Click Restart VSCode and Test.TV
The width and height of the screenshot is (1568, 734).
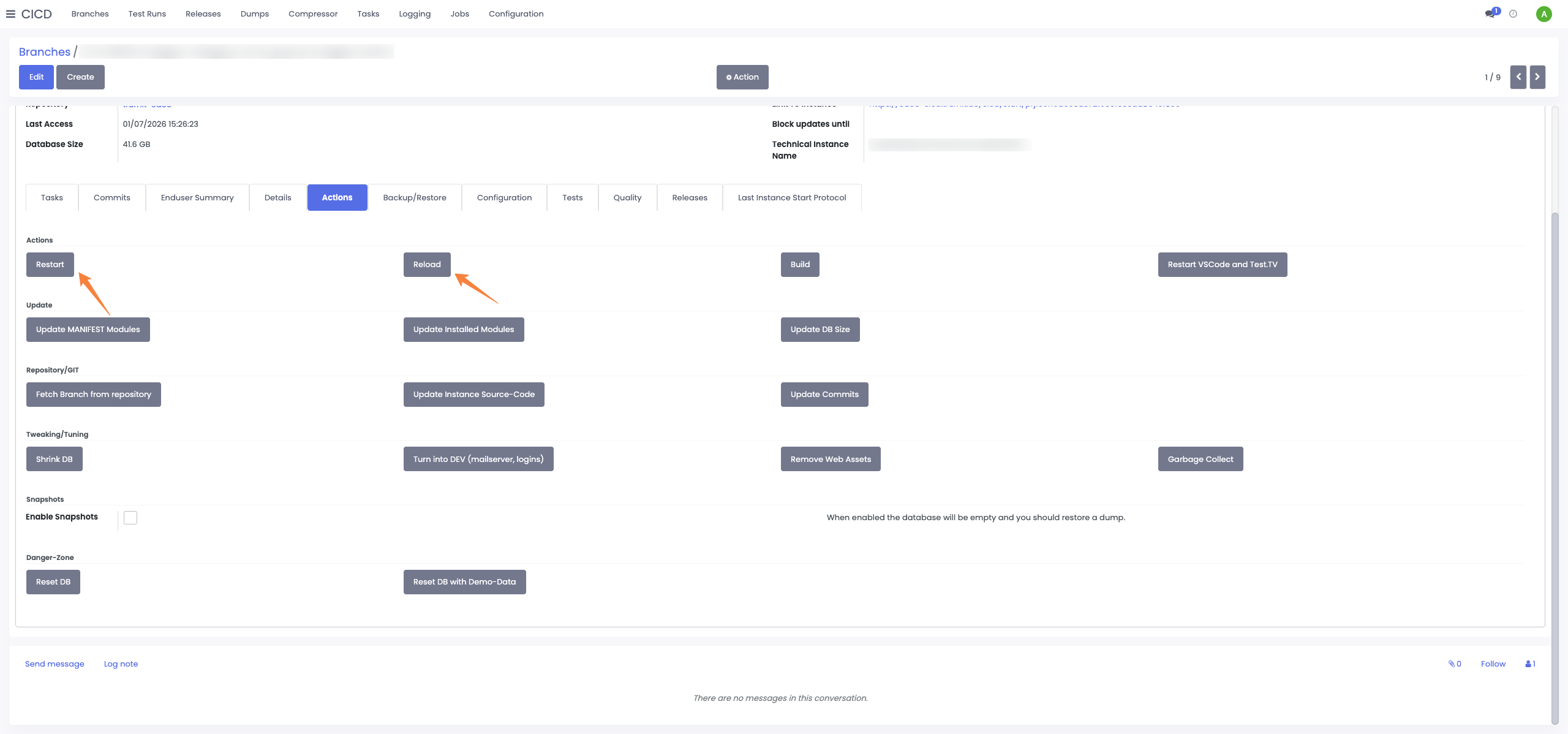point(1223,265)
